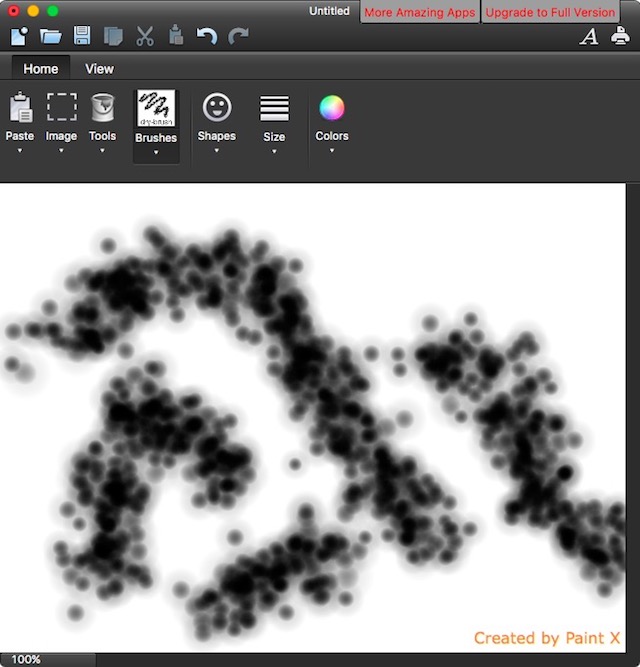Expand the Tools dropdown arrow

[102, 151]
